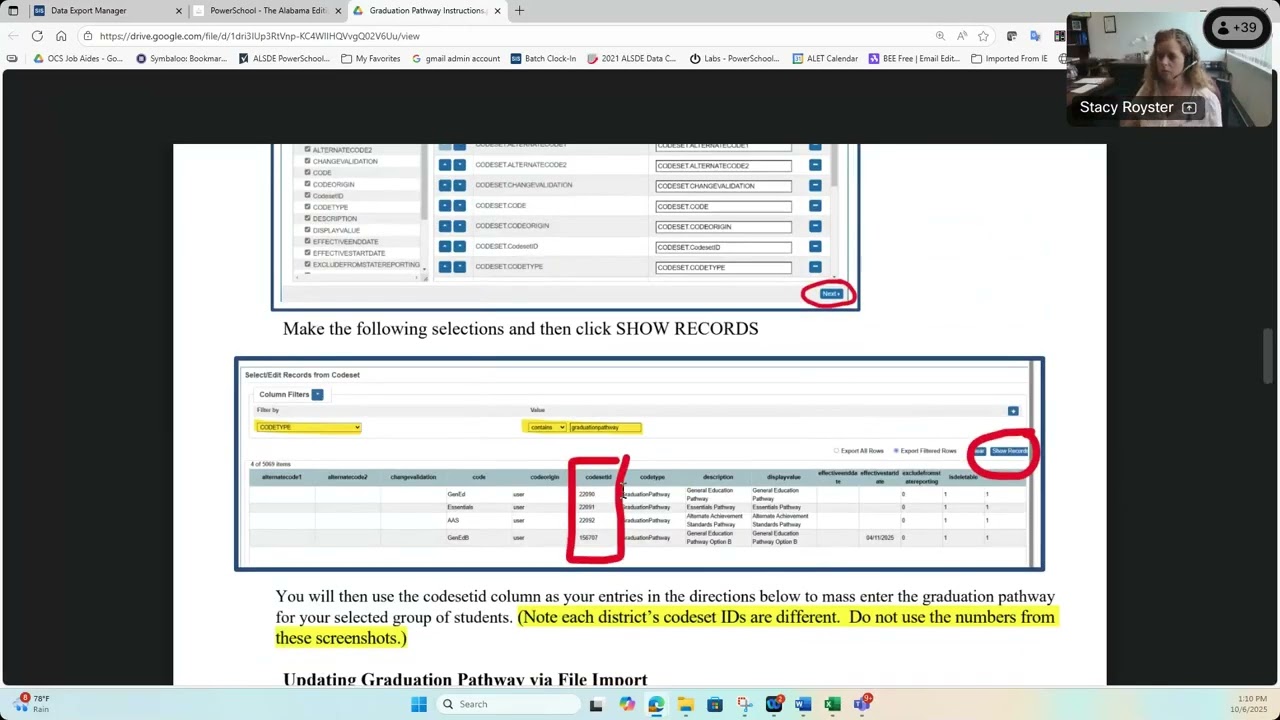Image resolution: width=1280 pixels, height=720 pixels.
Task: Click the browser Back arrow
Action: (x=13, y=36)
